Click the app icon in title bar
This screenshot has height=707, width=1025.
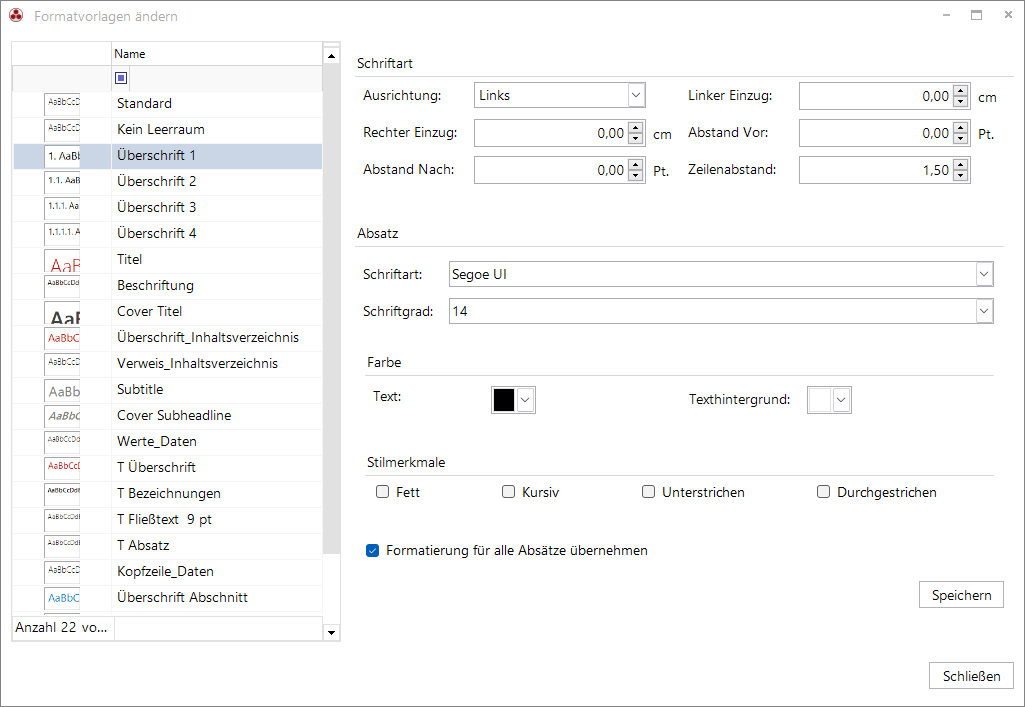point(16,16)
